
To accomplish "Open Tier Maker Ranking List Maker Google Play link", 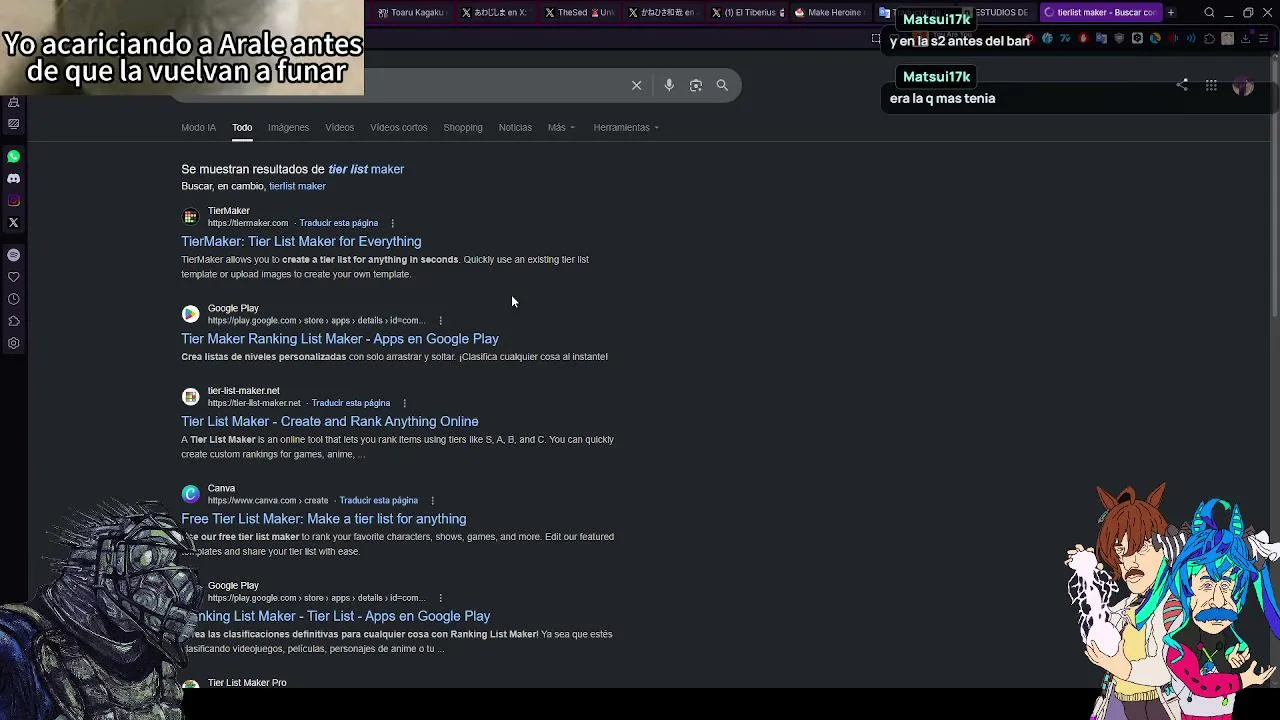I will tap(340, 339).
